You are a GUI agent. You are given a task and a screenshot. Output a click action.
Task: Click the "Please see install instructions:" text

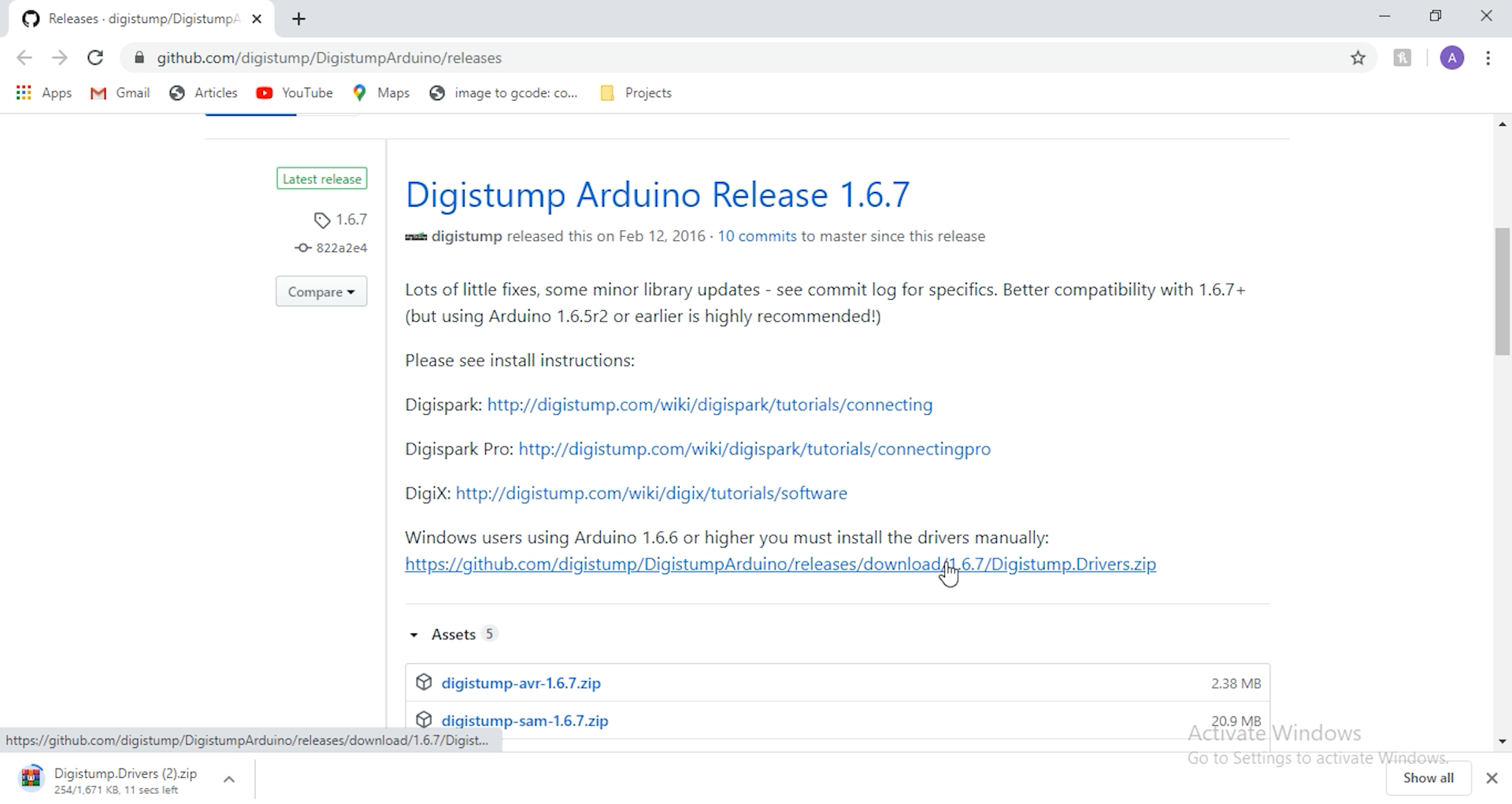(x=520, y=361)
